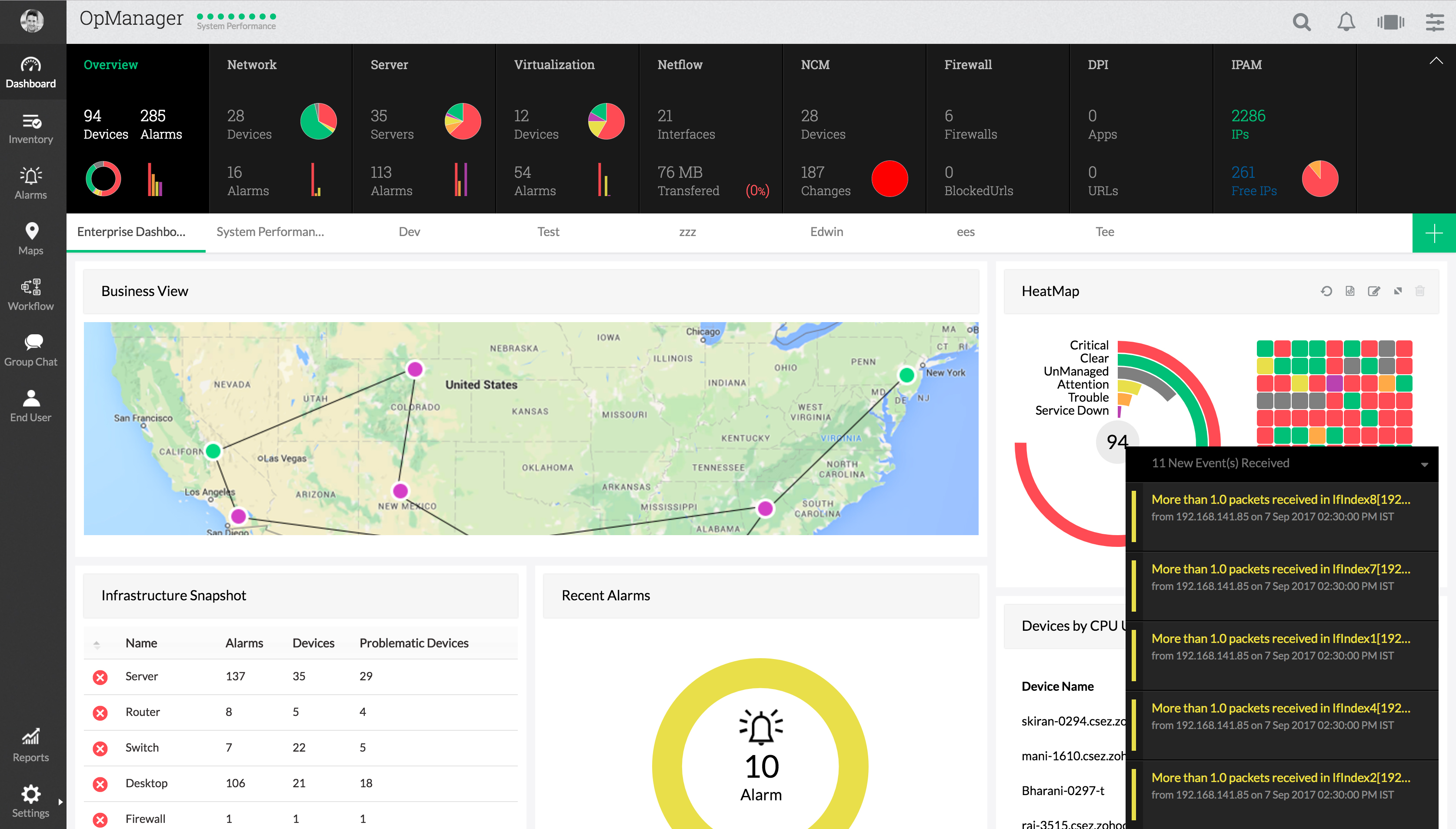
Task: Edit the HeatMap widget
Action: pyautogui.click(x=1373, y=291)
